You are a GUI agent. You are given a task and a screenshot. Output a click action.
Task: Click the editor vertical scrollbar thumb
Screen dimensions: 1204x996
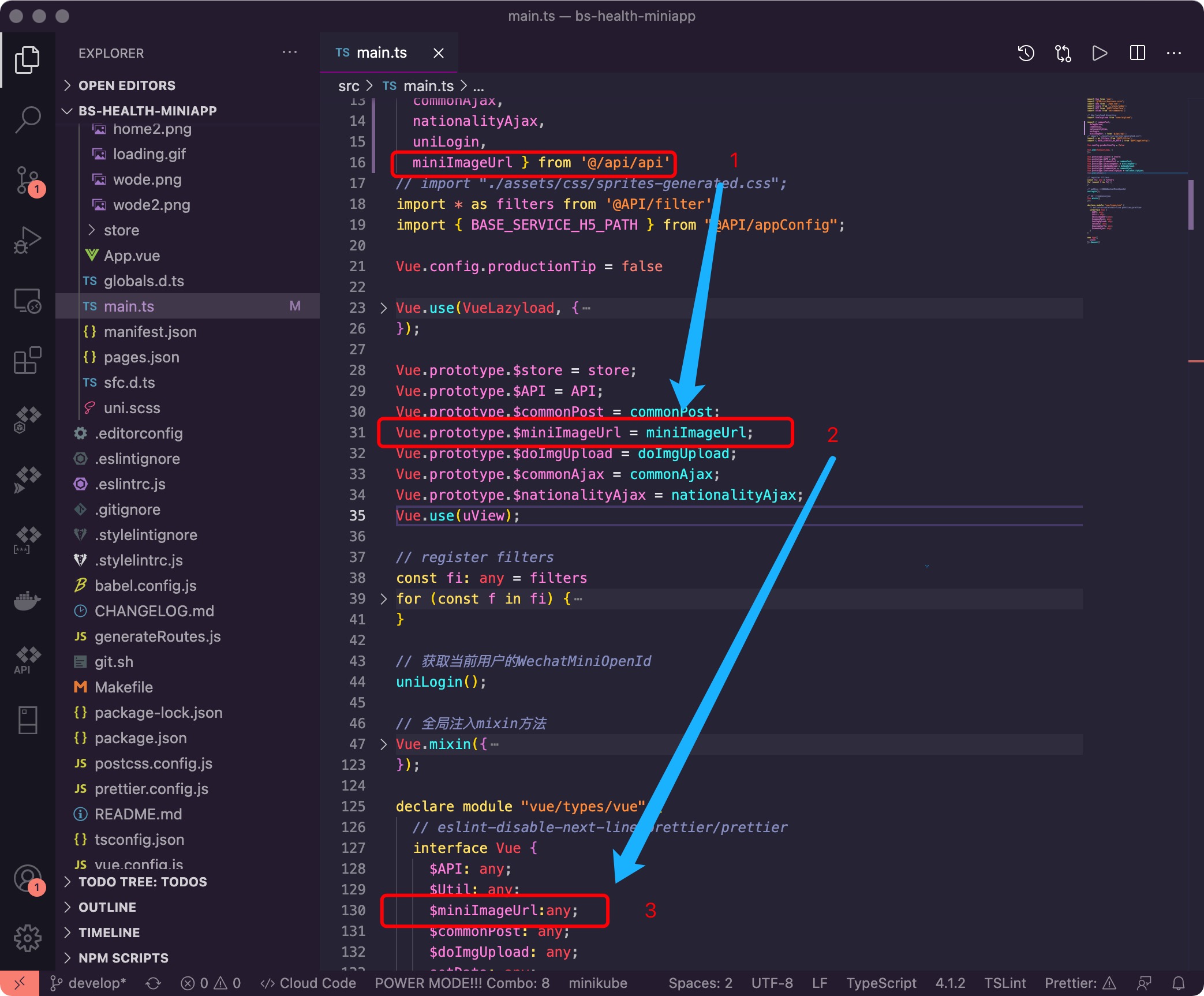click(1191, 205)
